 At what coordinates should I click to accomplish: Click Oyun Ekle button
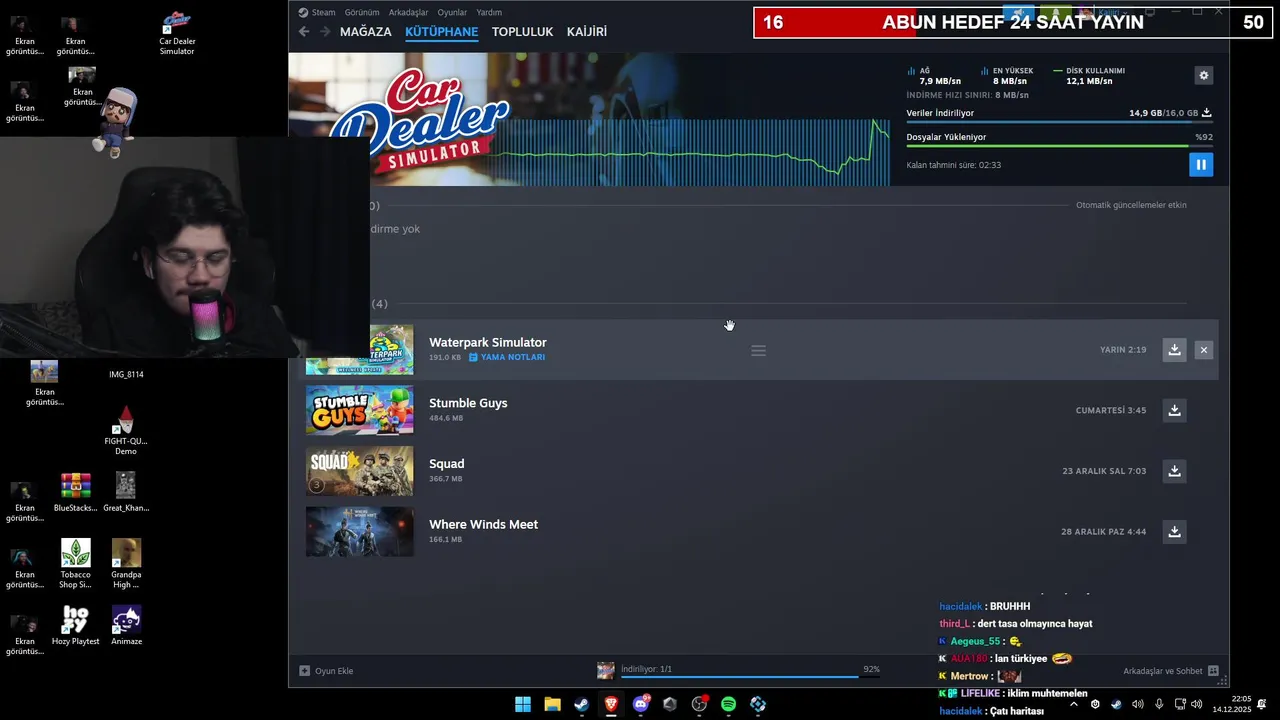pos(327,671)
